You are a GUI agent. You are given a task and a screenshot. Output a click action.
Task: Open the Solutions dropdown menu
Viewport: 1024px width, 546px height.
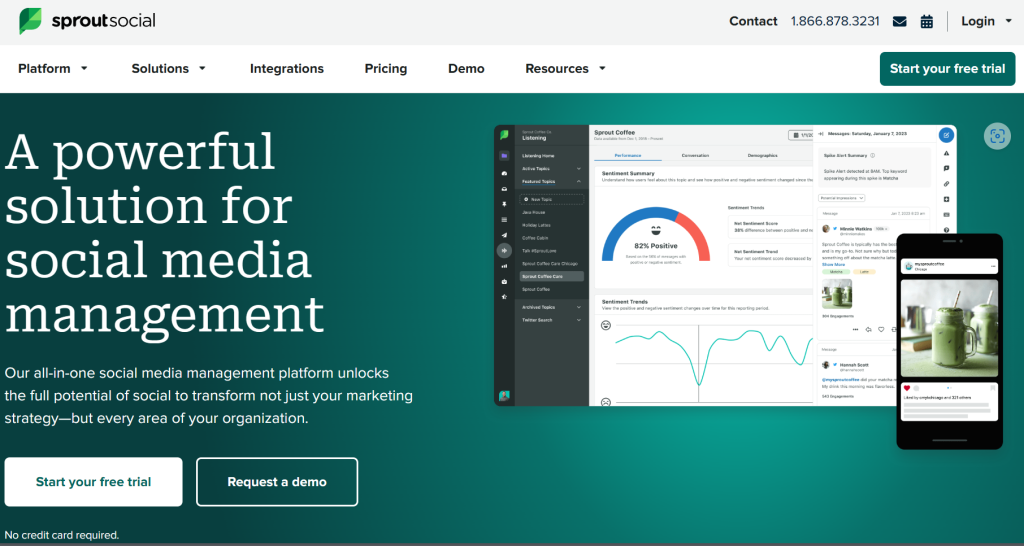[x=168, y=69]
